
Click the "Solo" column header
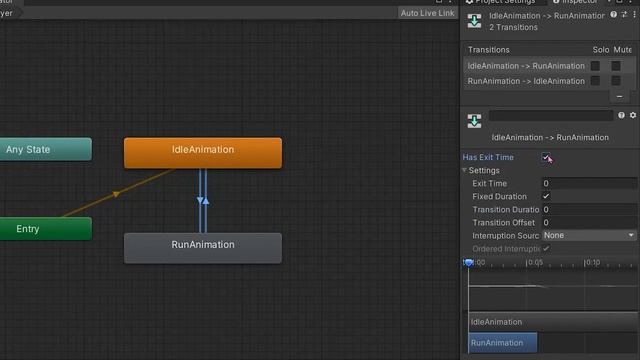[x=600, y=50]
